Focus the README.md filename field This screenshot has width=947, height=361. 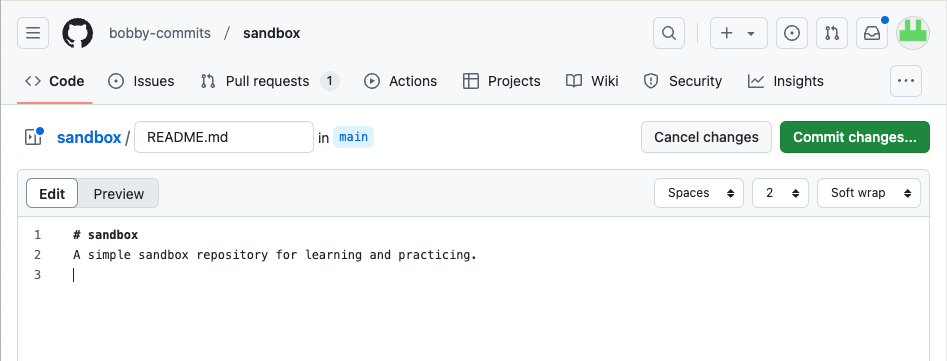coord(224,137)
